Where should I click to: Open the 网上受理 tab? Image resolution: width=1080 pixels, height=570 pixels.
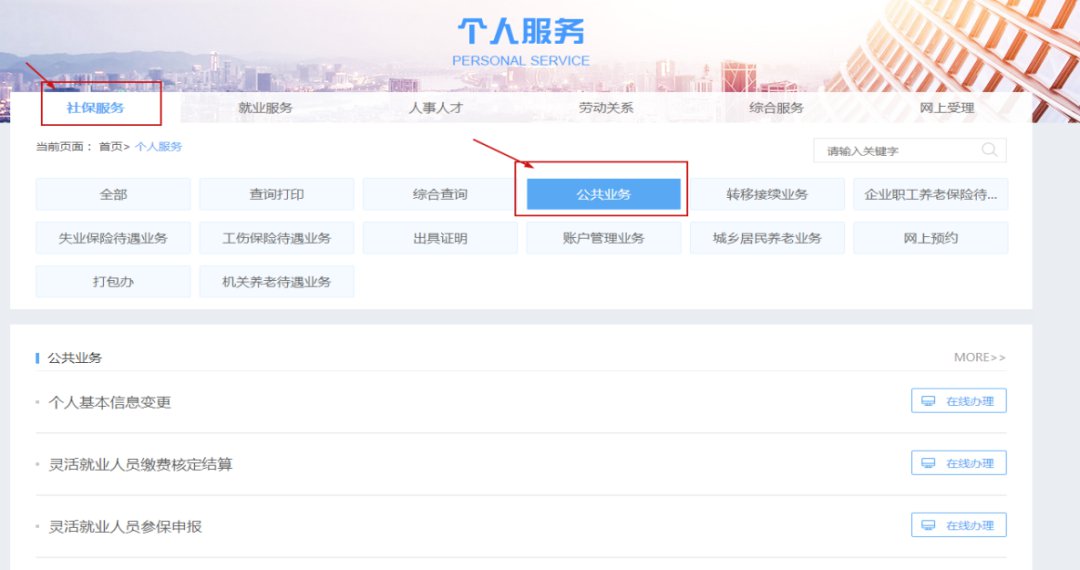pyautogui.click(x=946, y=107)
